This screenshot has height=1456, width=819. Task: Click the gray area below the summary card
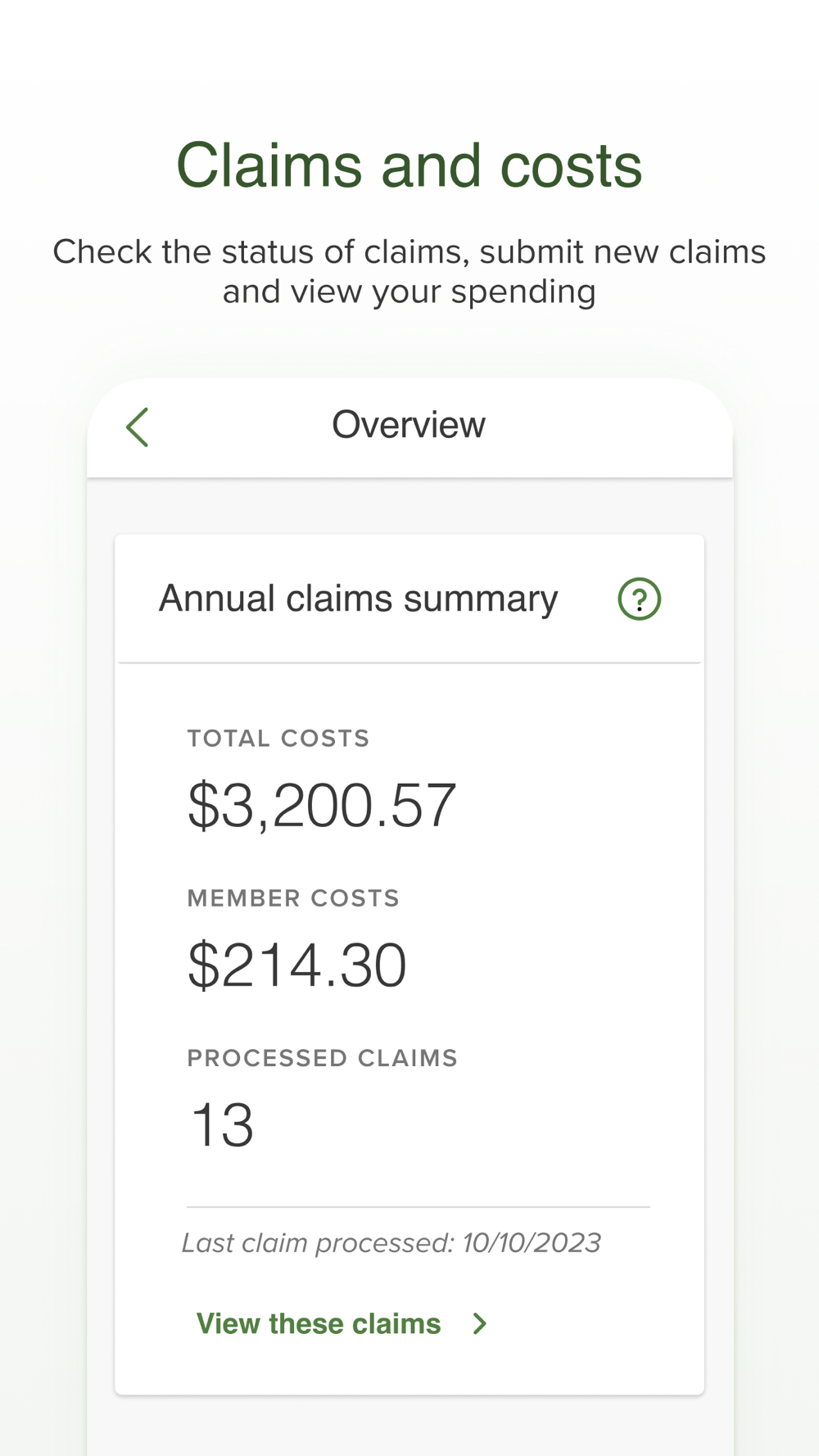click(409, 1426)
